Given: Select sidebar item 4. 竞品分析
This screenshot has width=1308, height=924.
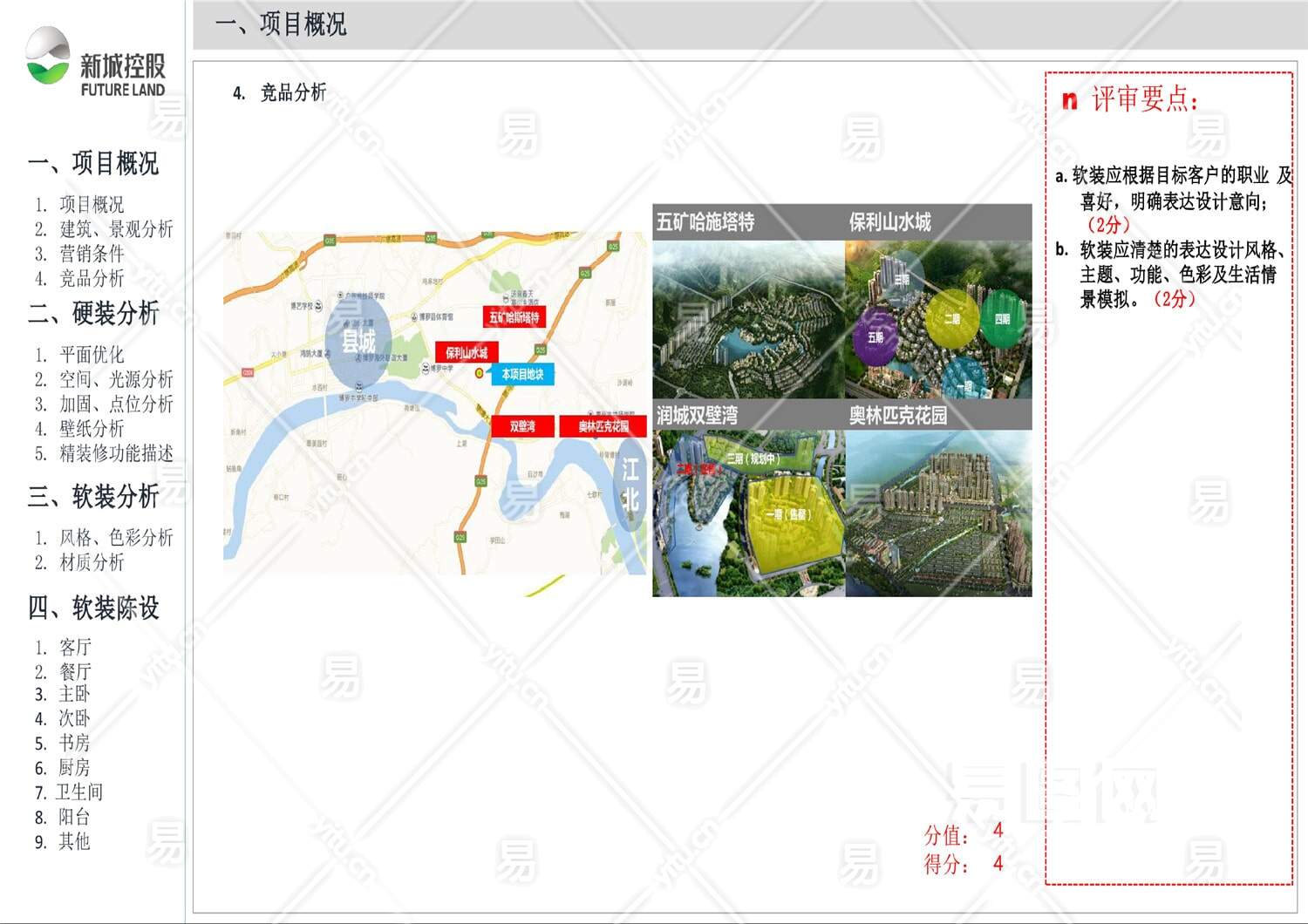Looking at the screenshot, I should pos(79,278).
